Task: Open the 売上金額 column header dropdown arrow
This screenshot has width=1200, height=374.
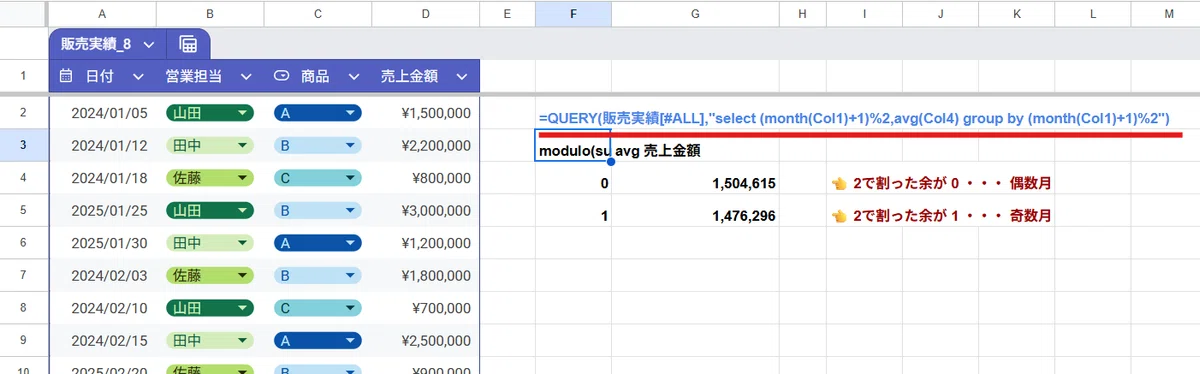Action: tap(461, 76)
